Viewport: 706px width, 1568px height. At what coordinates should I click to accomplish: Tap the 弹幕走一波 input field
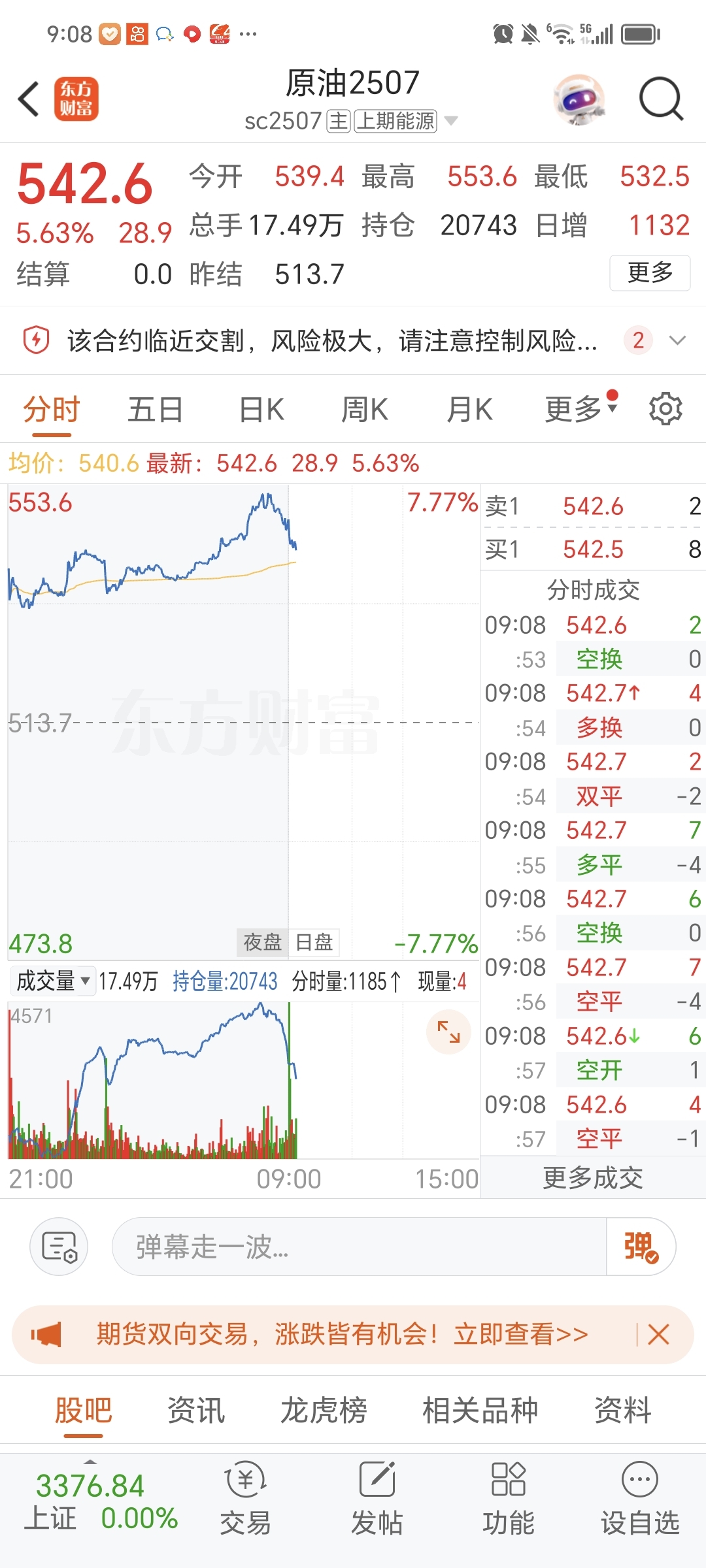tap(360, 1247)
